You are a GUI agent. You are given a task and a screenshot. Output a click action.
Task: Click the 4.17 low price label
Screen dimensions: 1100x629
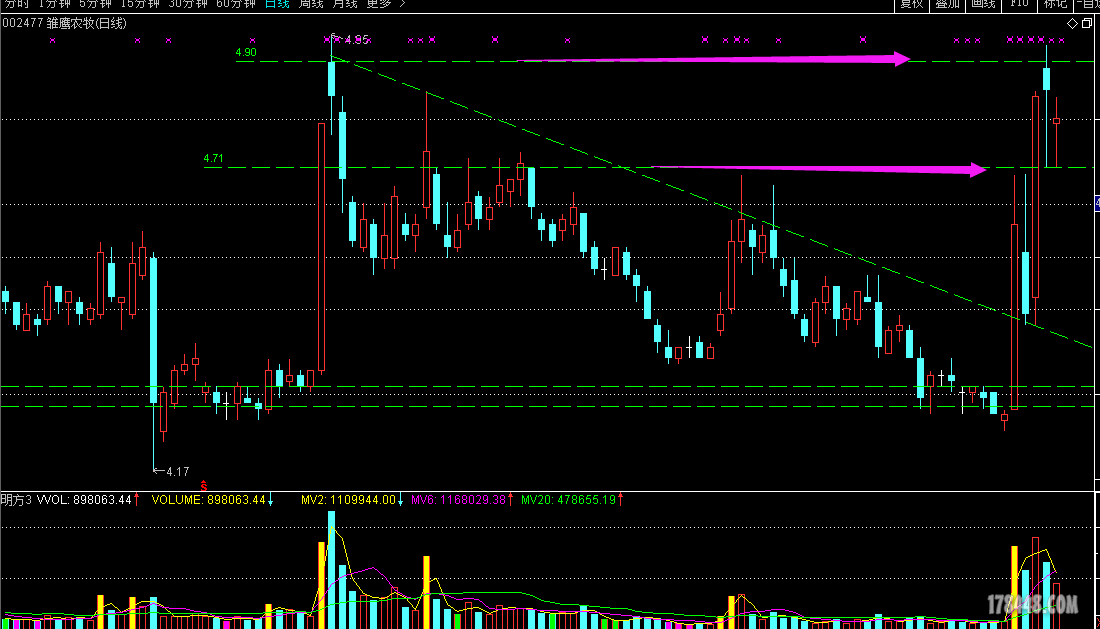[x=177, y=471]
